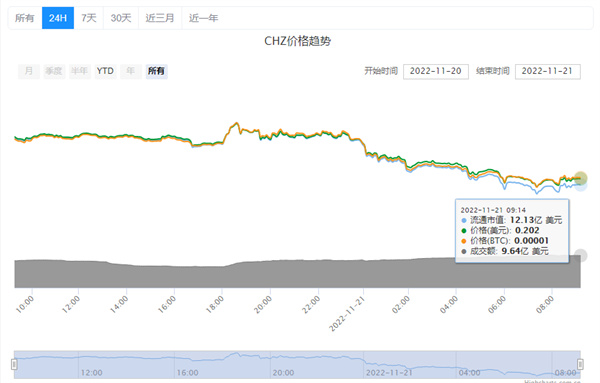
Task: Click the 结束时间 label
Action: coord(493,71)
